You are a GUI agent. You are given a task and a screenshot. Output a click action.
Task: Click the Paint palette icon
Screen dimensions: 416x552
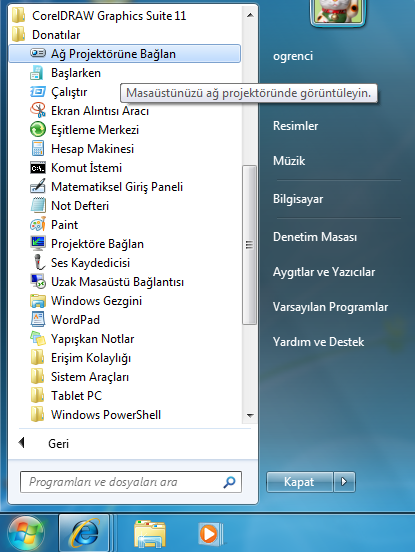point(38,225)
